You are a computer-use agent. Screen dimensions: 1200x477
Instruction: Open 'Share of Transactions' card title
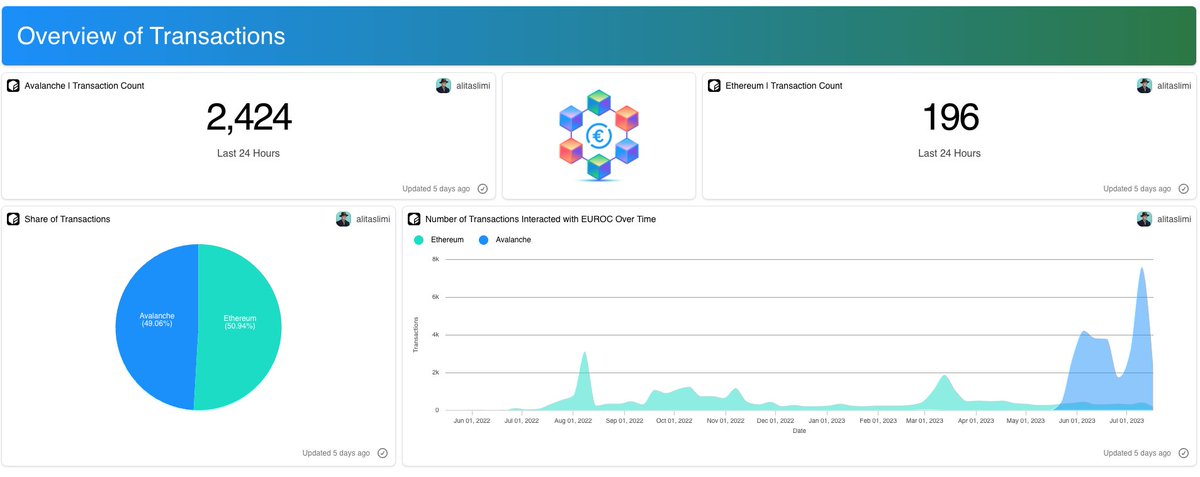coord(67,219)
